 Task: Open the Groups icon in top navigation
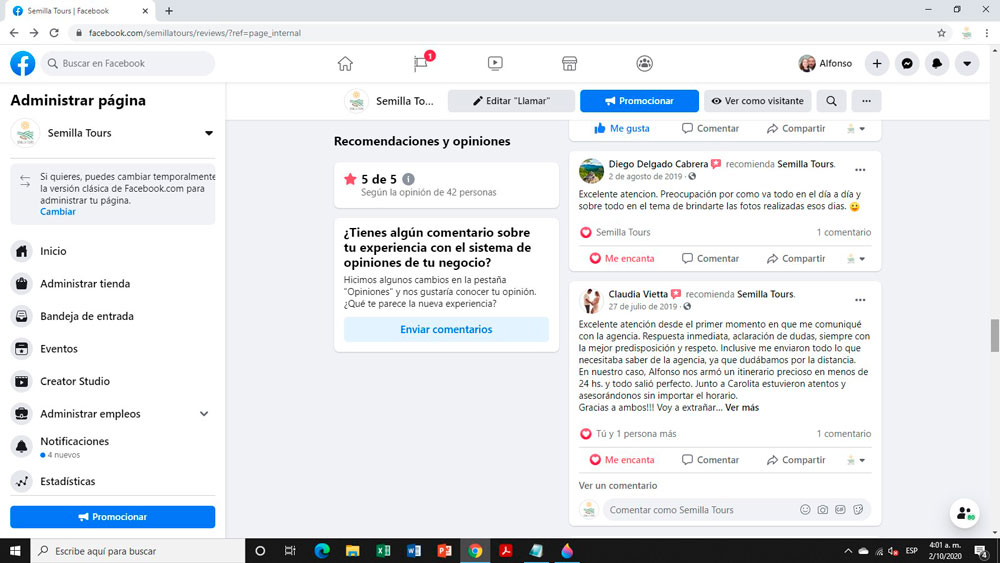click(644, 63)
